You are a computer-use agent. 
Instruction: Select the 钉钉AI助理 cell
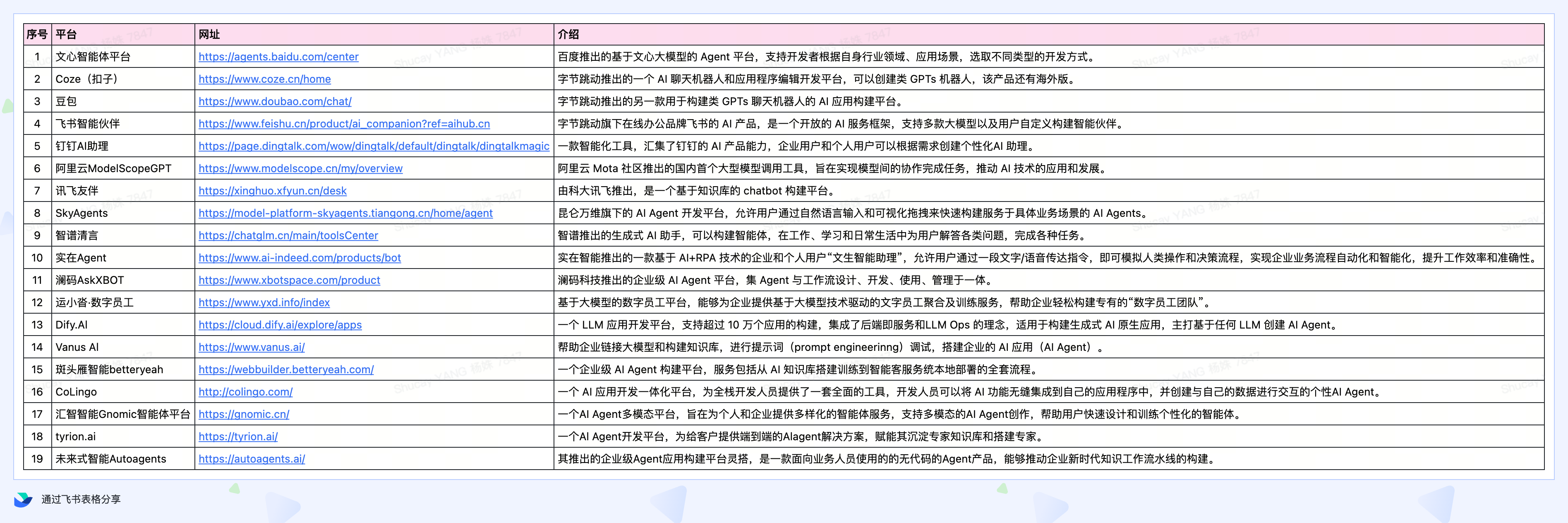click(123, 146)
